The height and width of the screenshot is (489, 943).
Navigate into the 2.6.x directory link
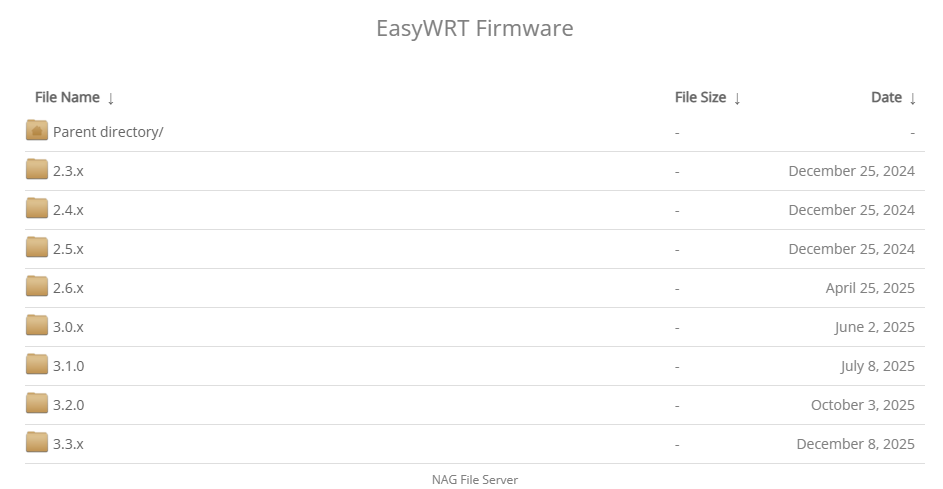68,288
